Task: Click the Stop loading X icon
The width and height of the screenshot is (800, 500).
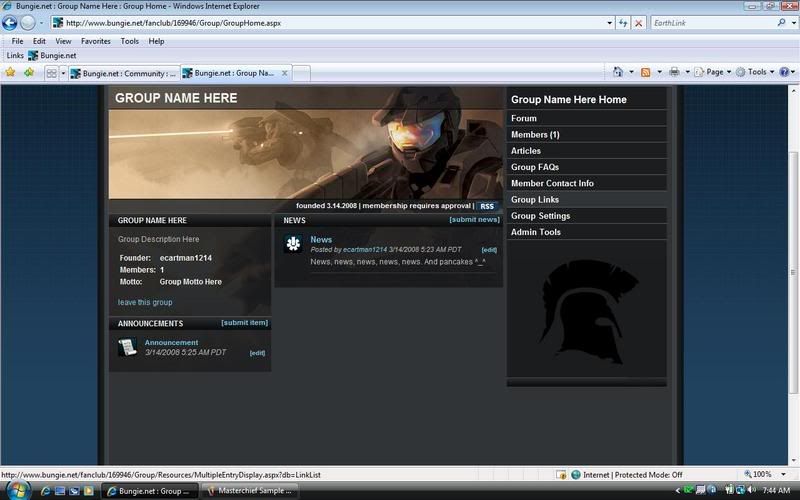Action: point(639,22)
